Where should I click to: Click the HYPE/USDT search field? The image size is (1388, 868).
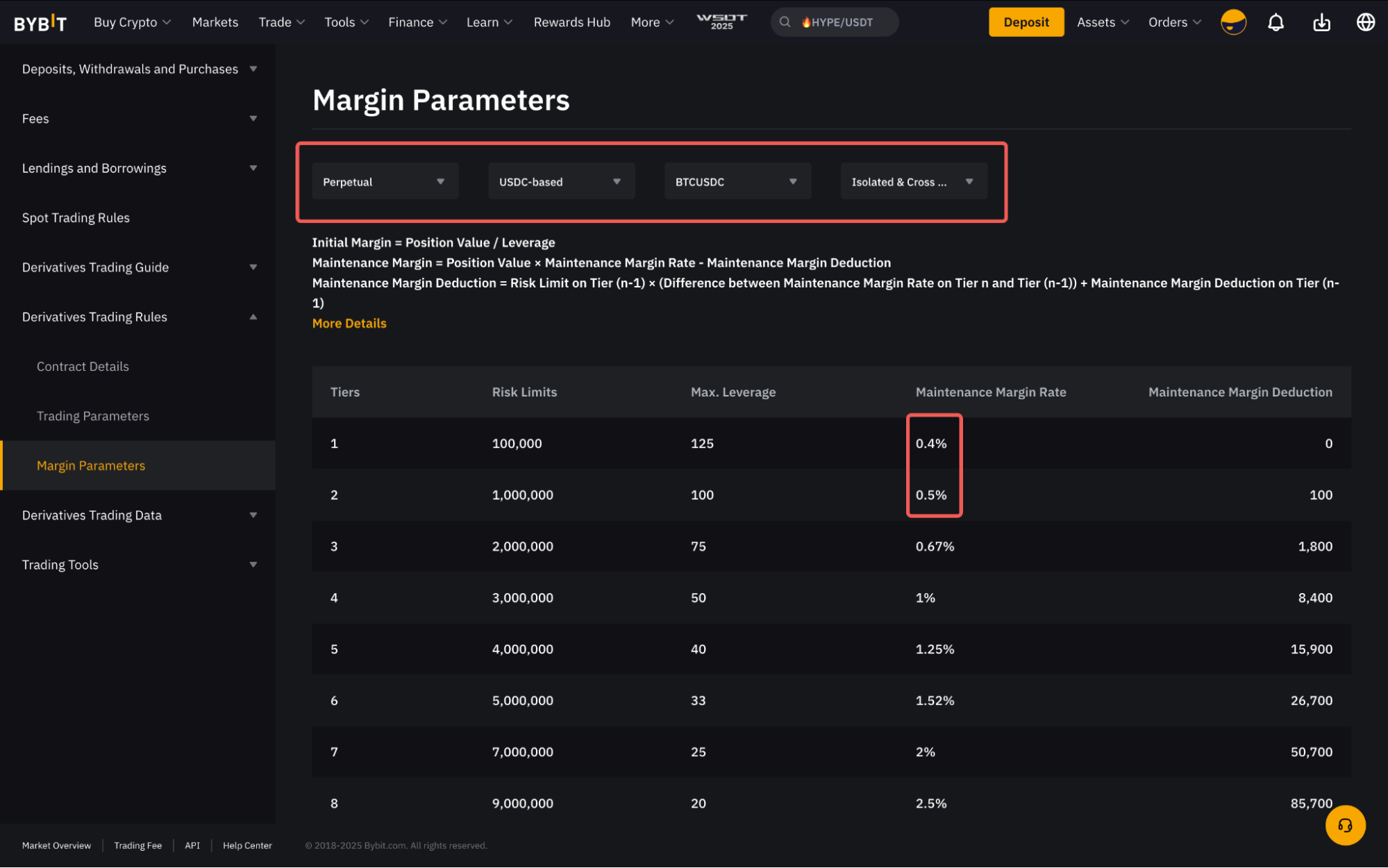pos(842,22)
